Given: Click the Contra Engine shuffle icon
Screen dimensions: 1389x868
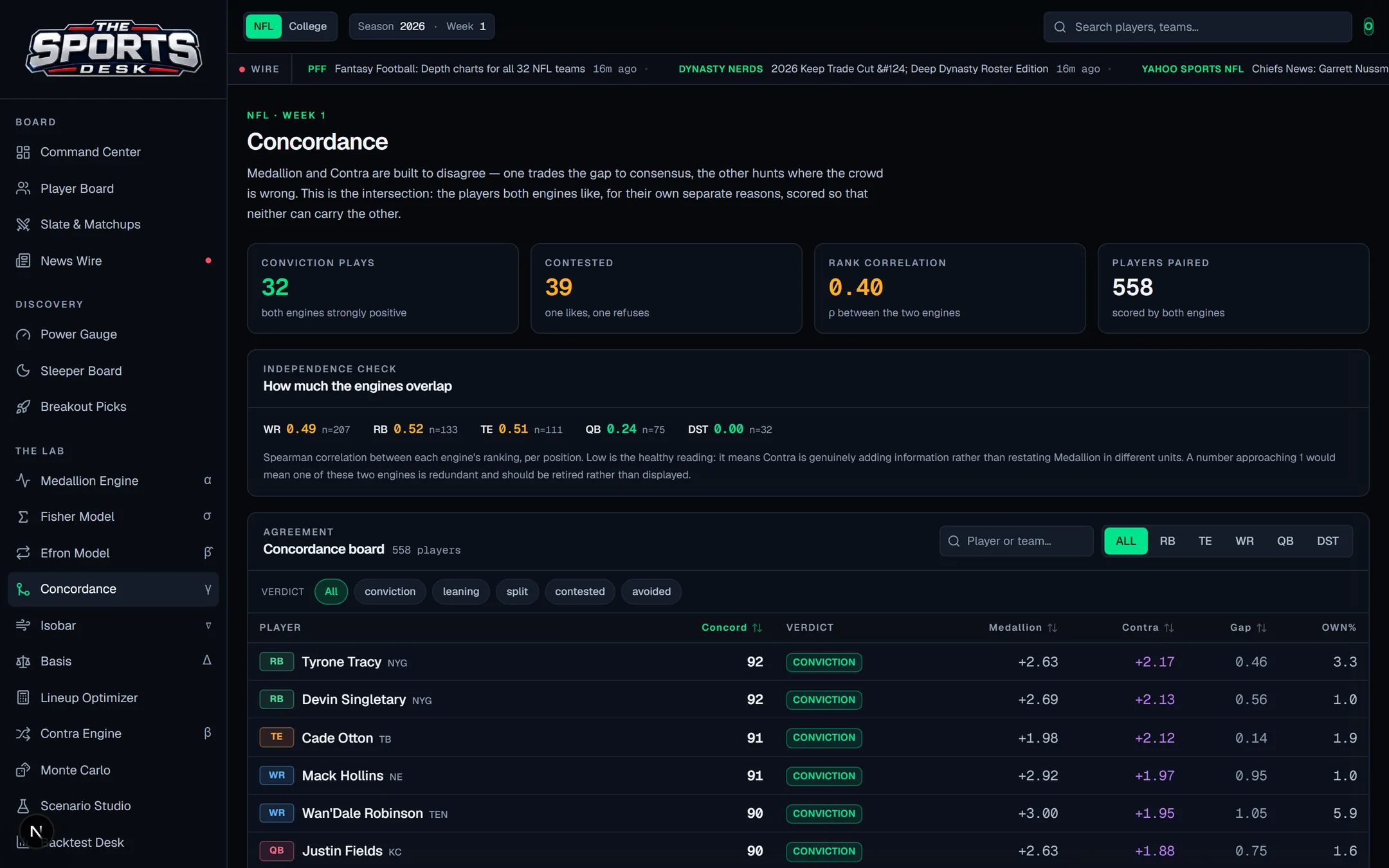Looking at the screenshot, I should [23, 734].
